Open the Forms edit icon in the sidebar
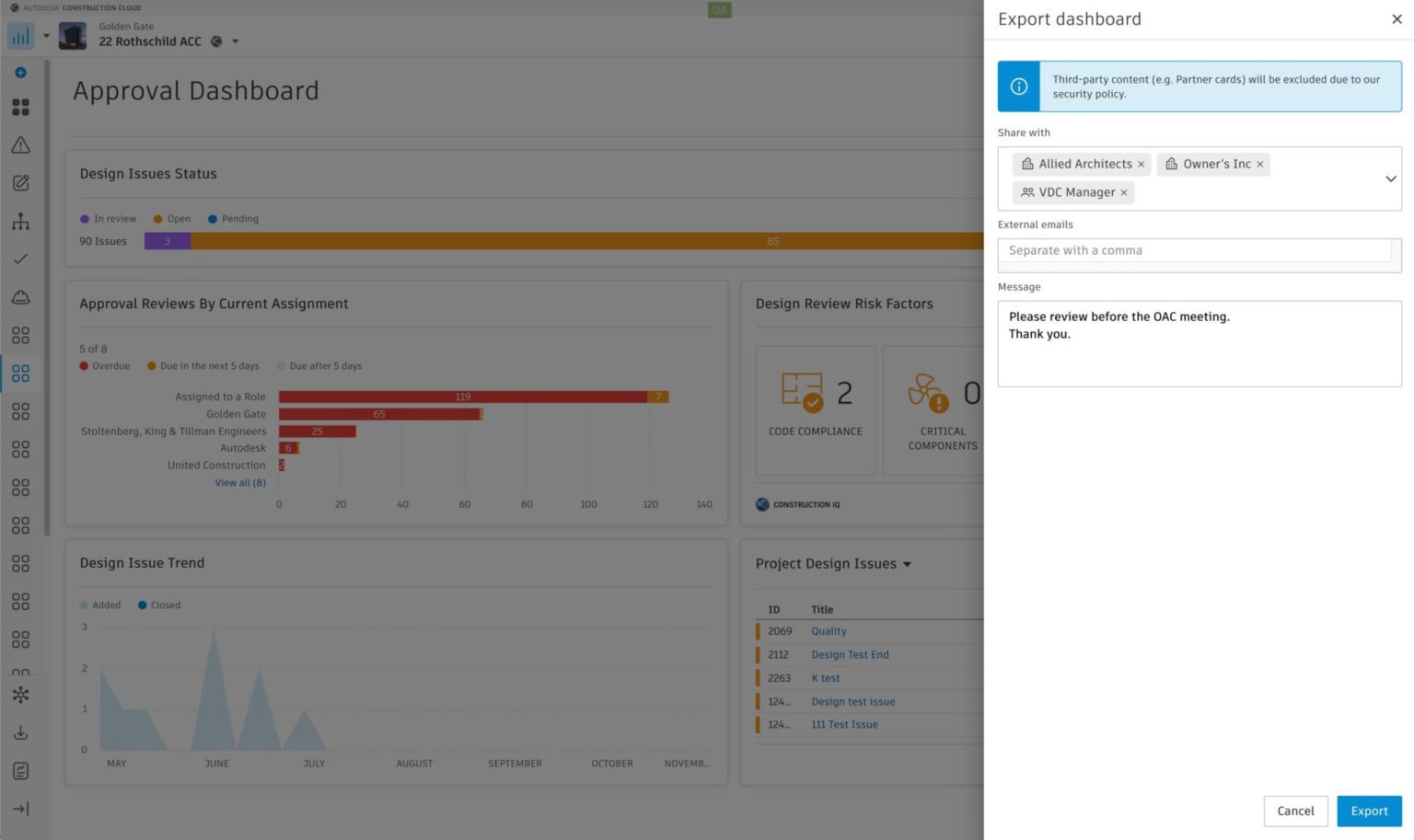 (x=20, y=183)
